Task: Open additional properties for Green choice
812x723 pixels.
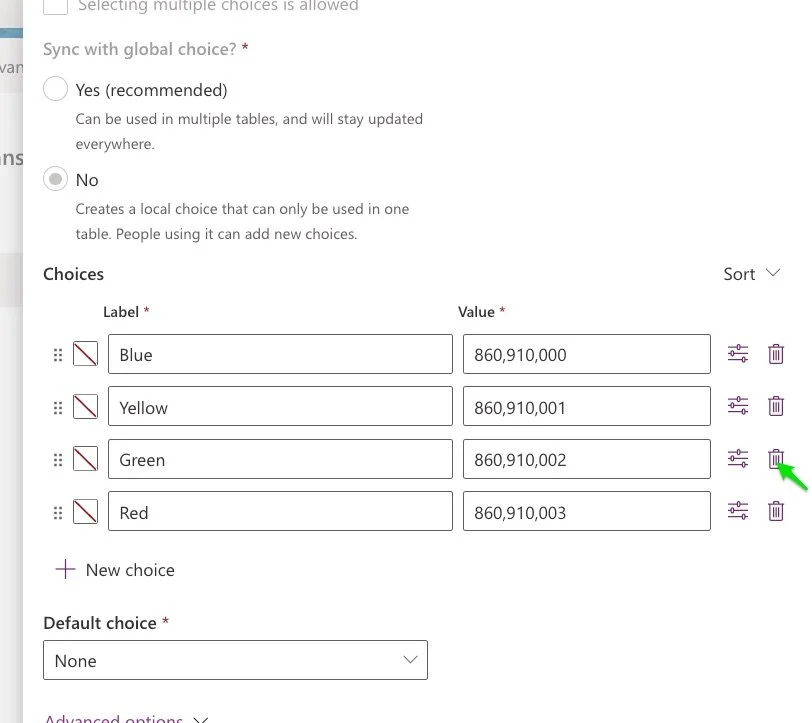Action: (x=737, y=459)
